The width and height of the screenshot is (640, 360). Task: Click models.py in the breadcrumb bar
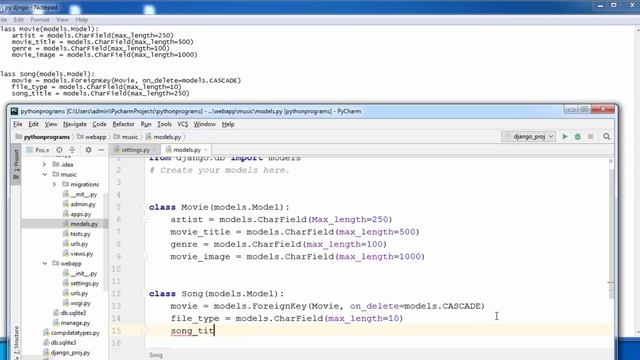pos(163,137)
